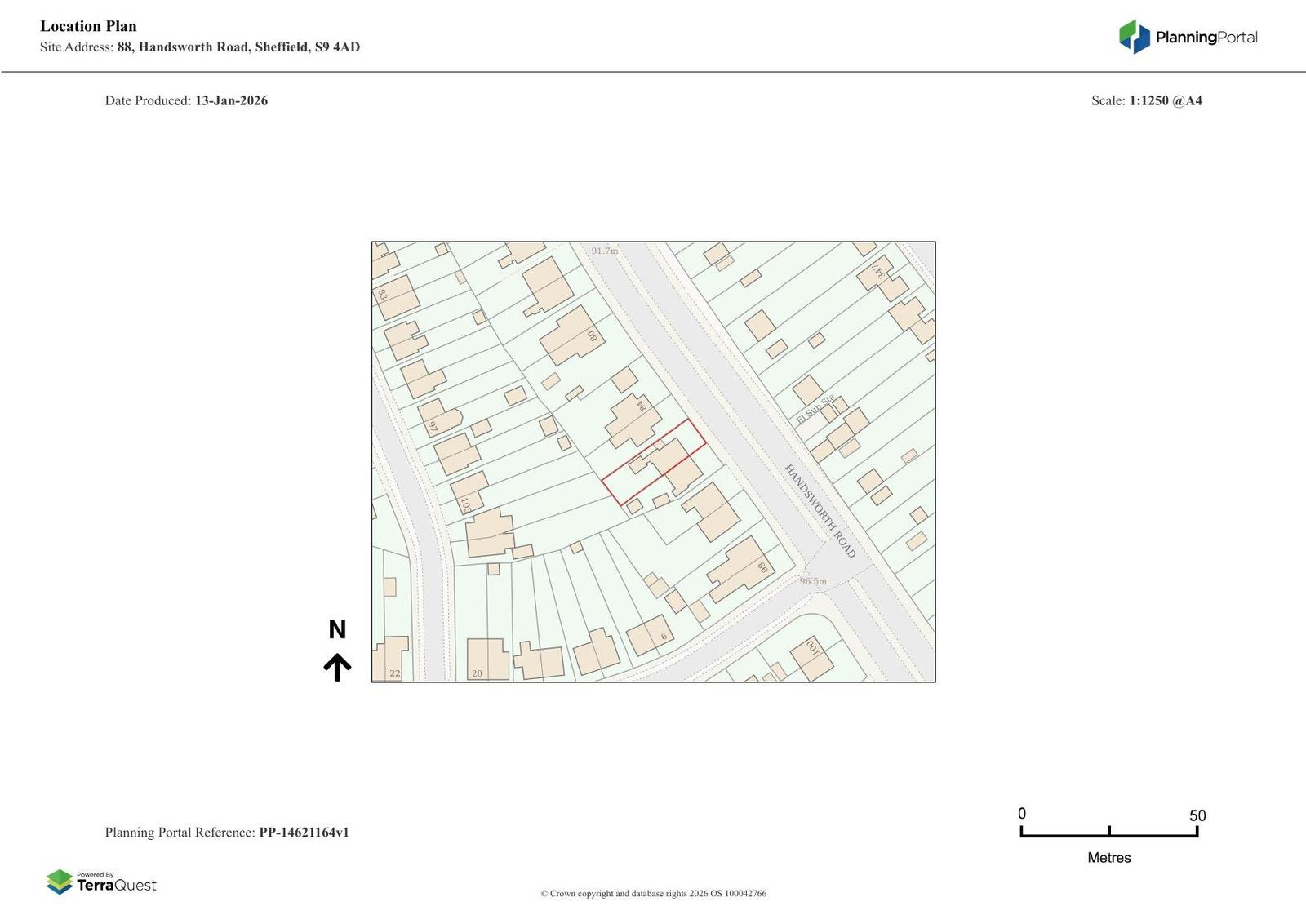Select the red-outlined site boundary
The width and height of the screenshot is (1306, 924).
pyautogui.click(x=654, y=462)
